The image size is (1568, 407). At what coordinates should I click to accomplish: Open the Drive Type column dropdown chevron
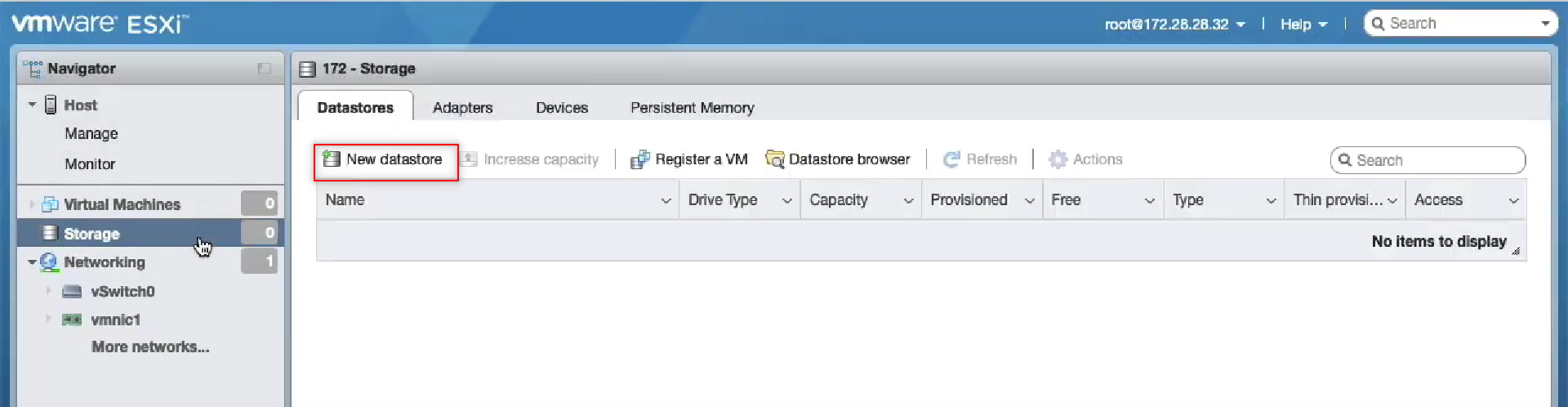click(787, 201)
